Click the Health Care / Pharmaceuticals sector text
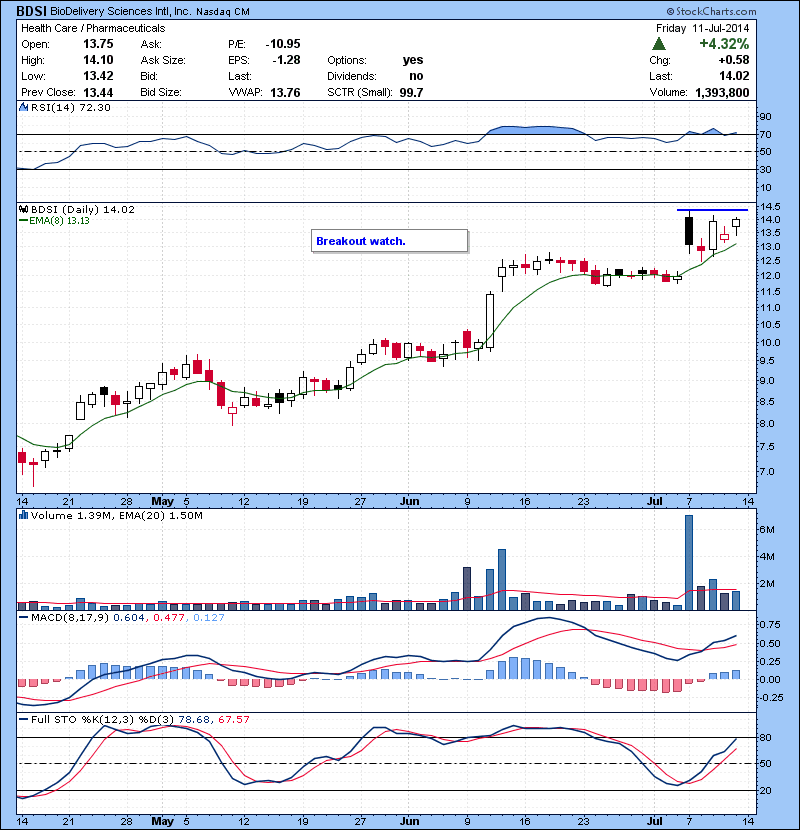 (93, 28)
